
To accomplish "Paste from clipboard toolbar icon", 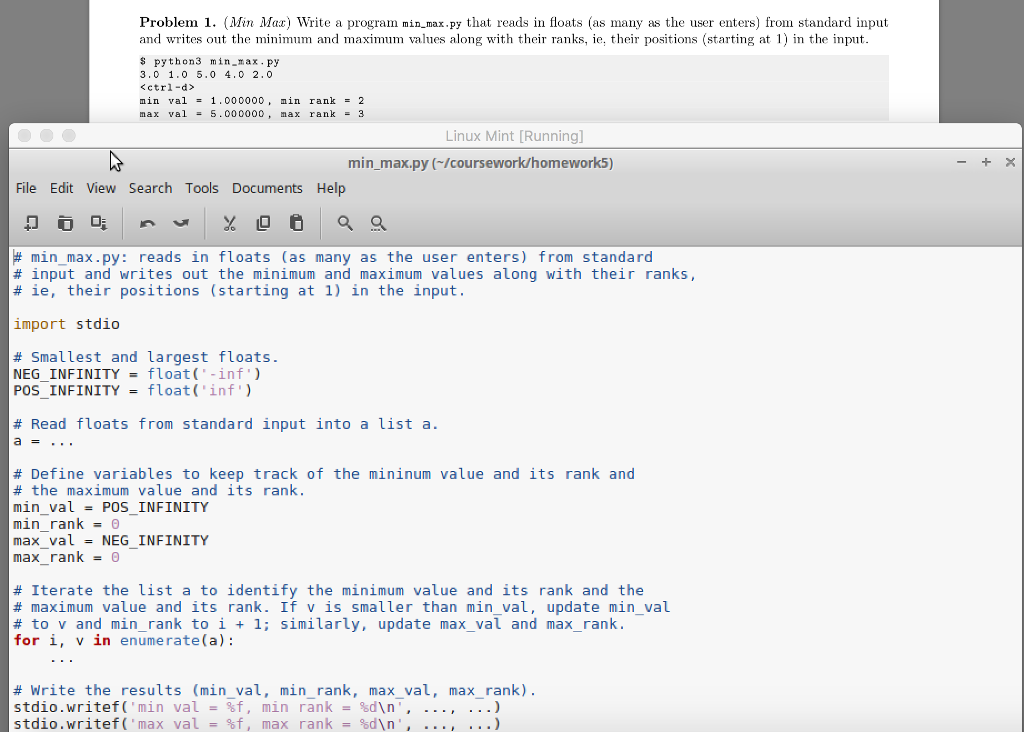I will pyautogui.click(x=296, y=223).
